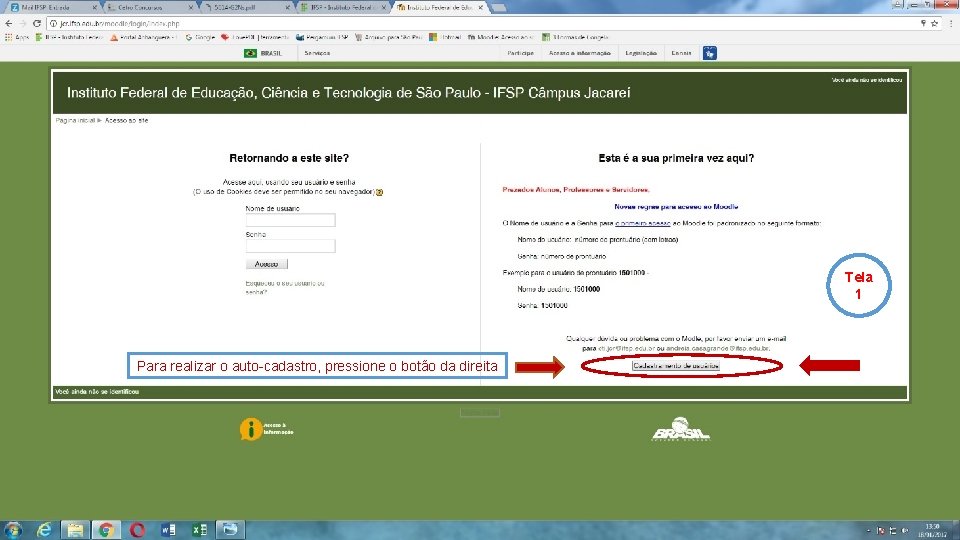Click the Chrome taskbar icon
This screenshot has height=540, width=960.
pos(106,530)
